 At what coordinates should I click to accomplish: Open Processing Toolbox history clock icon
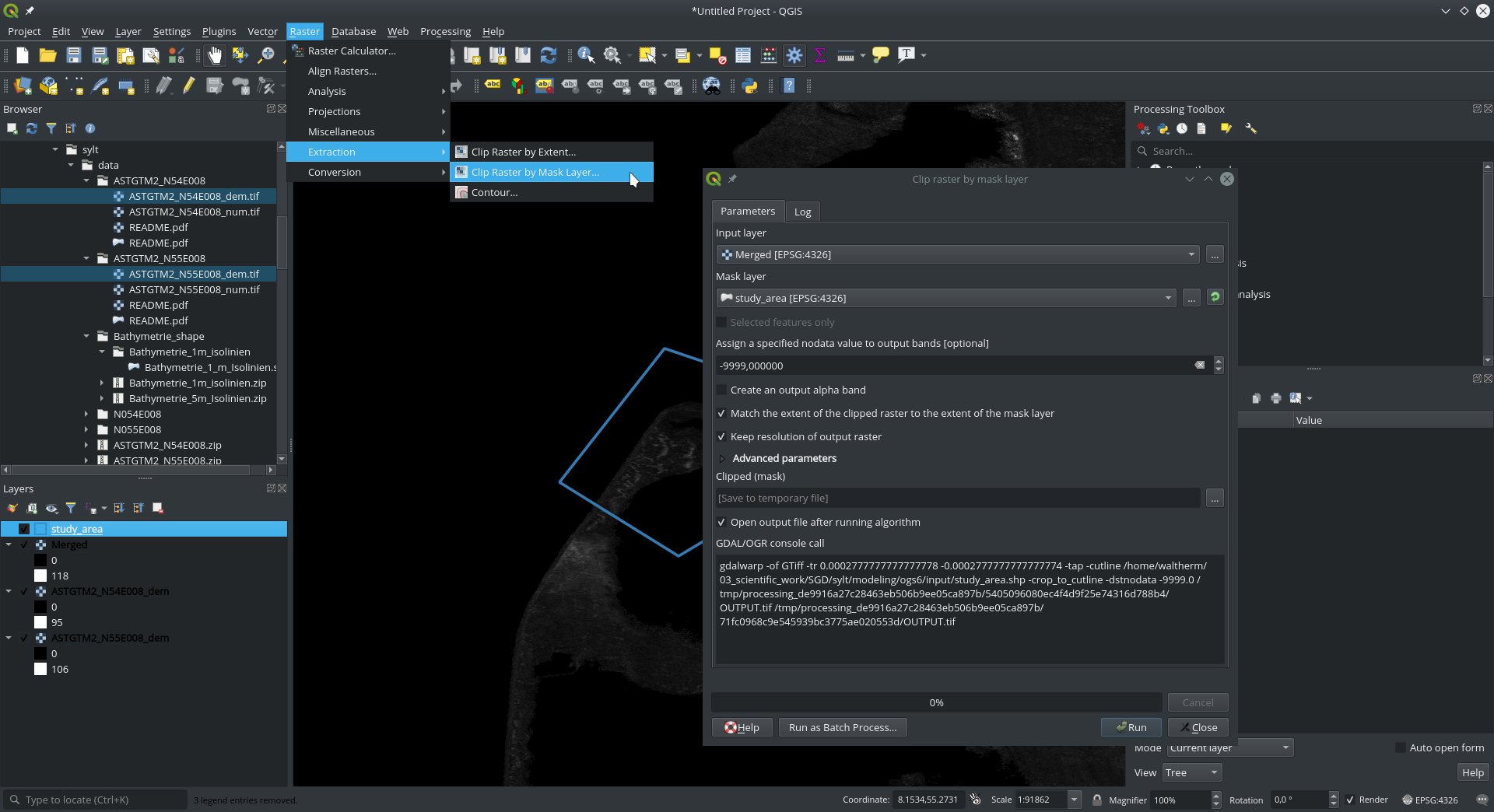1182,129
